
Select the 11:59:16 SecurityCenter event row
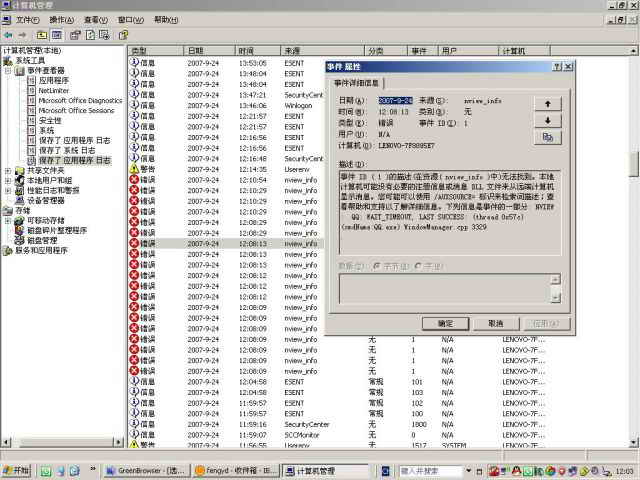click(339, 424)
